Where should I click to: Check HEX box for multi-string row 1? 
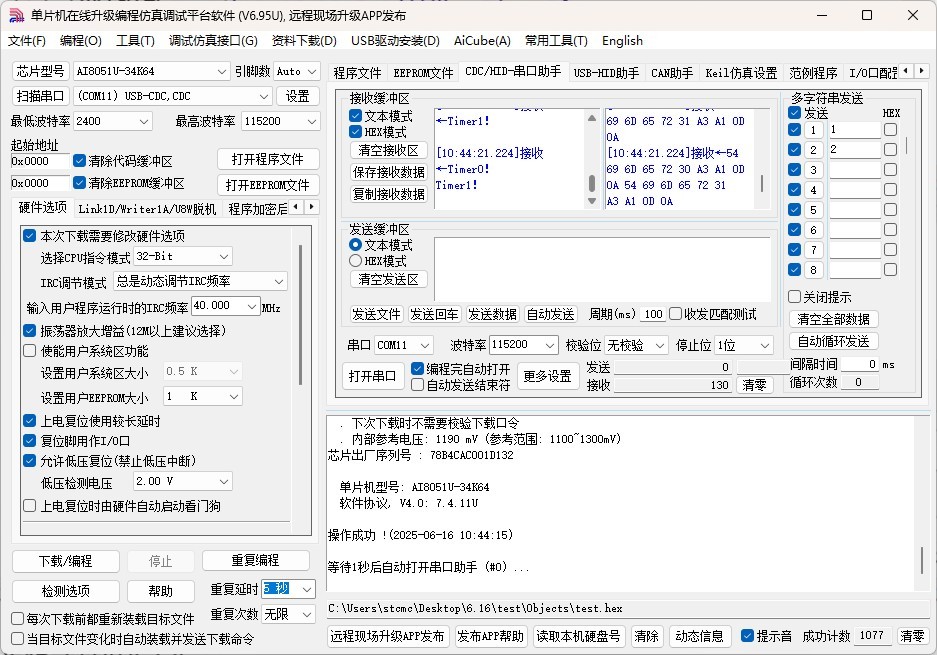tap(890, 130)
